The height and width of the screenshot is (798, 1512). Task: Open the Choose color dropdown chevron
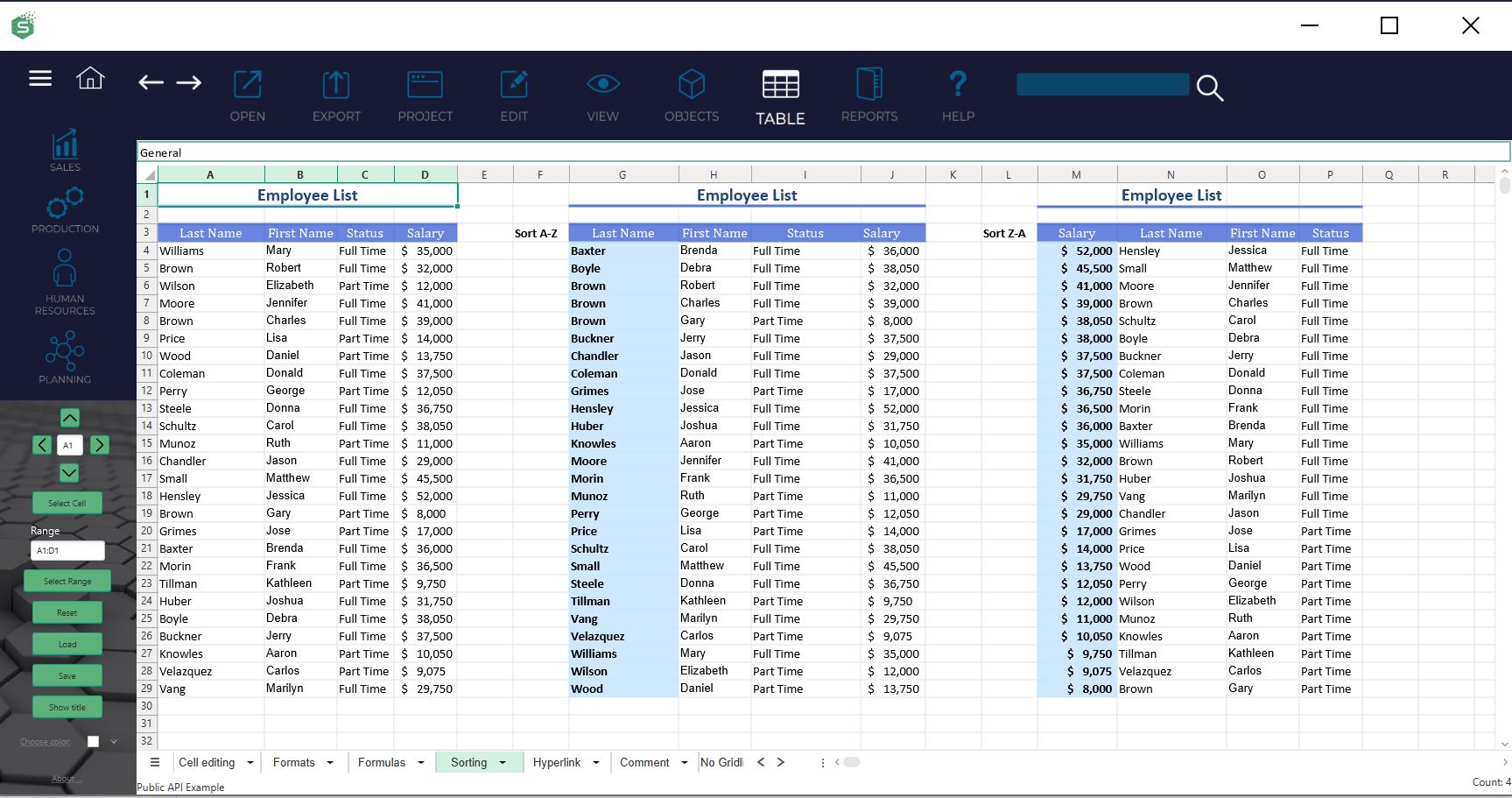click(113, 741)
